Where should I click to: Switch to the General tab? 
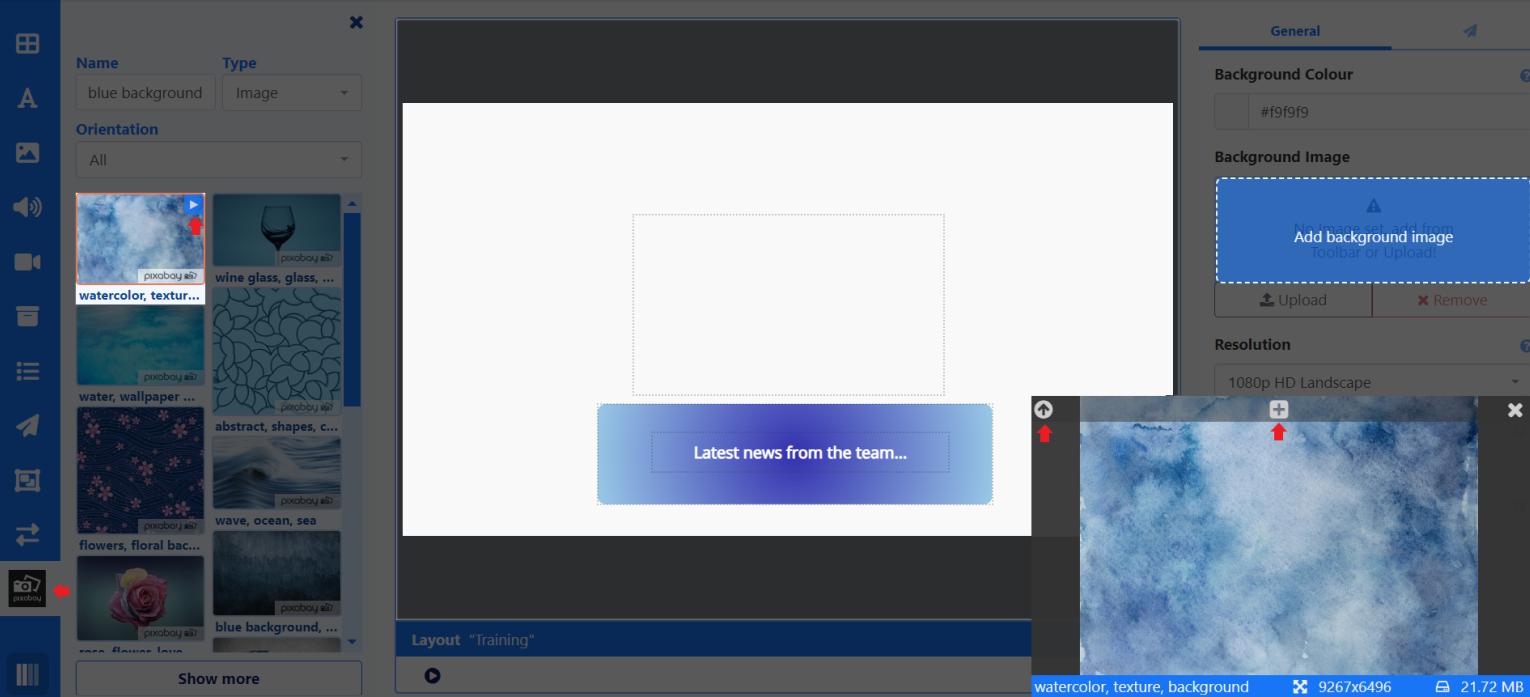click(x=1295, y=31)
